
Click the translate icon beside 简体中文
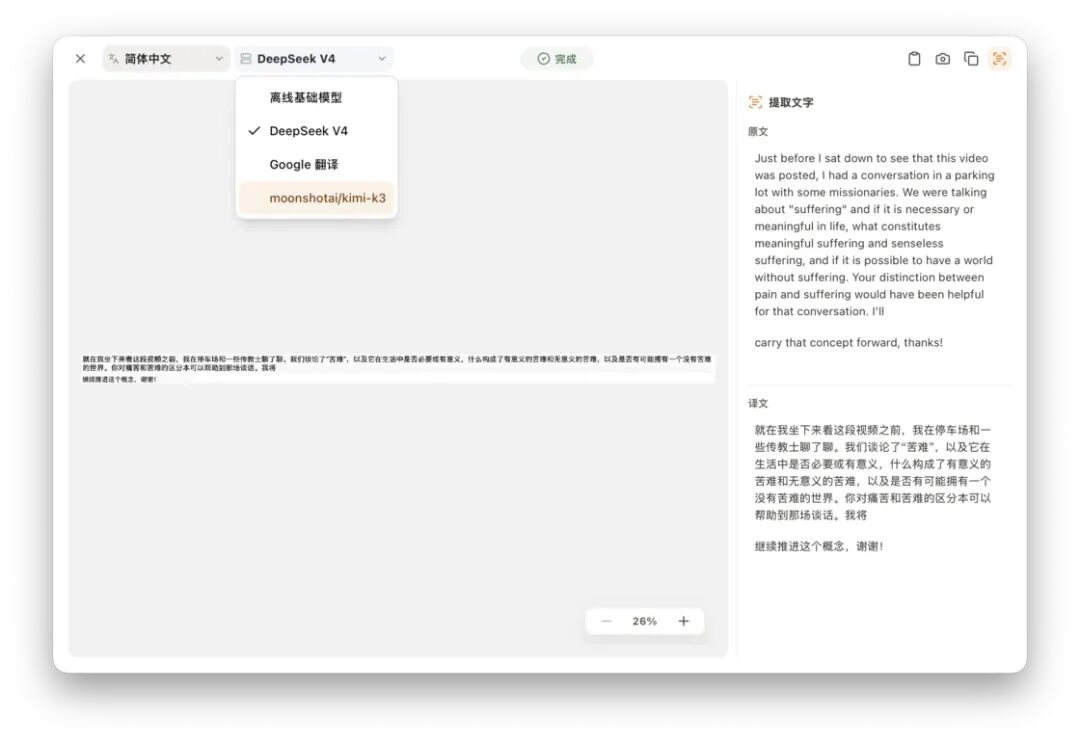(114, 59)
